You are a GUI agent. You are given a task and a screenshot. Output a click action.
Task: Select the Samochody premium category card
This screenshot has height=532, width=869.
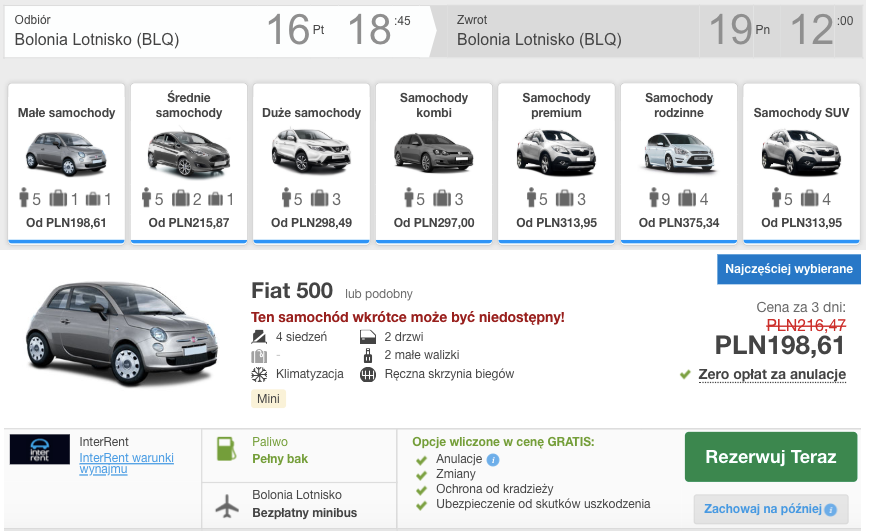tap(556, 163)
